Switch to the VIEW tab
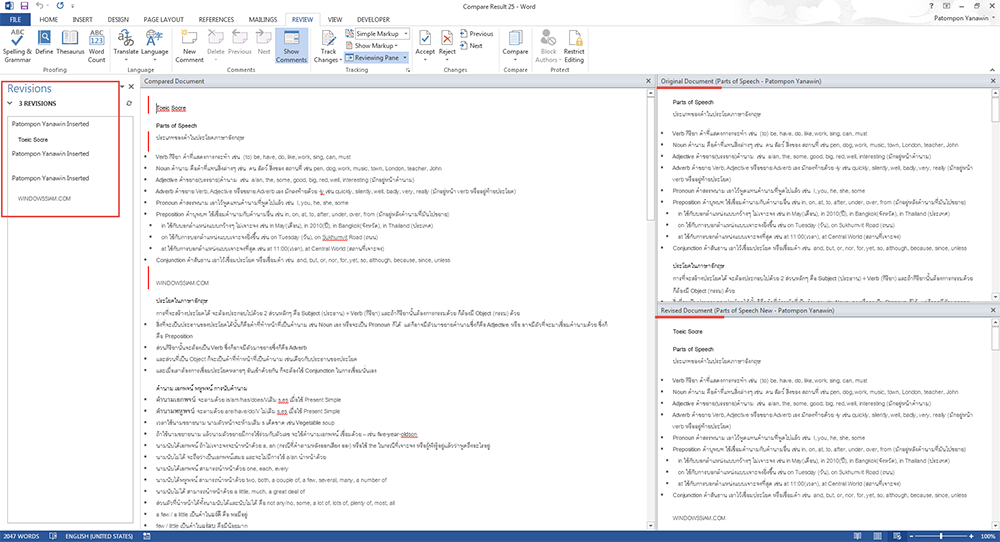 [x=335, y=19]
